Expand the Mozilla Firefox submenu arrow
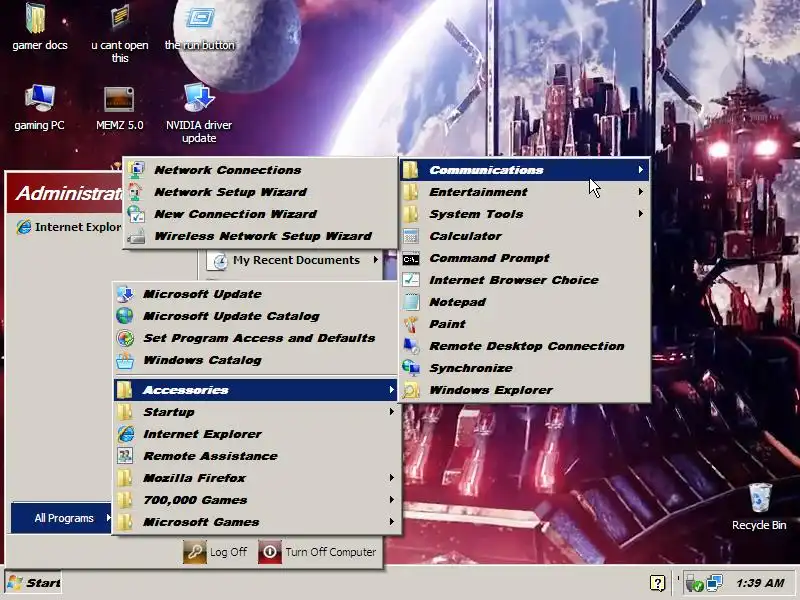This screenshot has height=600, width=800. click(x=391, y=478)
